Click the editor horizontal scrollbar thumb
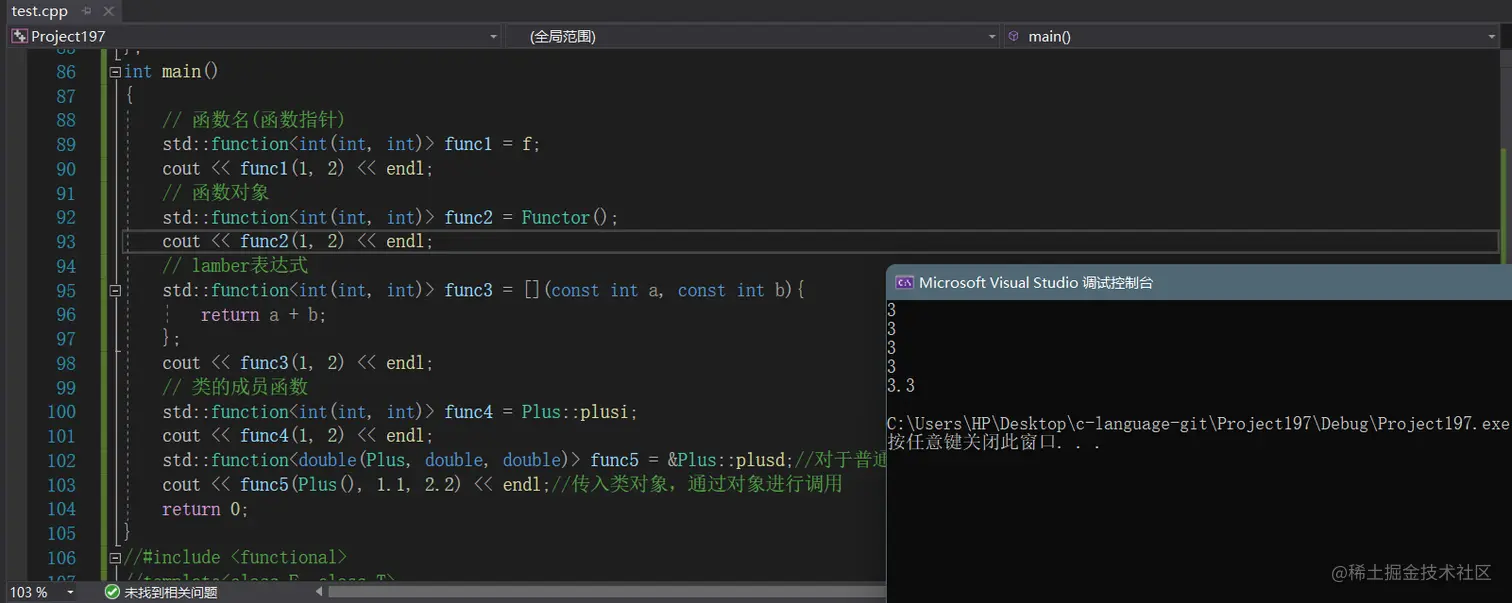Image resolution: width=1512 pixels, height=603 pixels. point(606,592)
